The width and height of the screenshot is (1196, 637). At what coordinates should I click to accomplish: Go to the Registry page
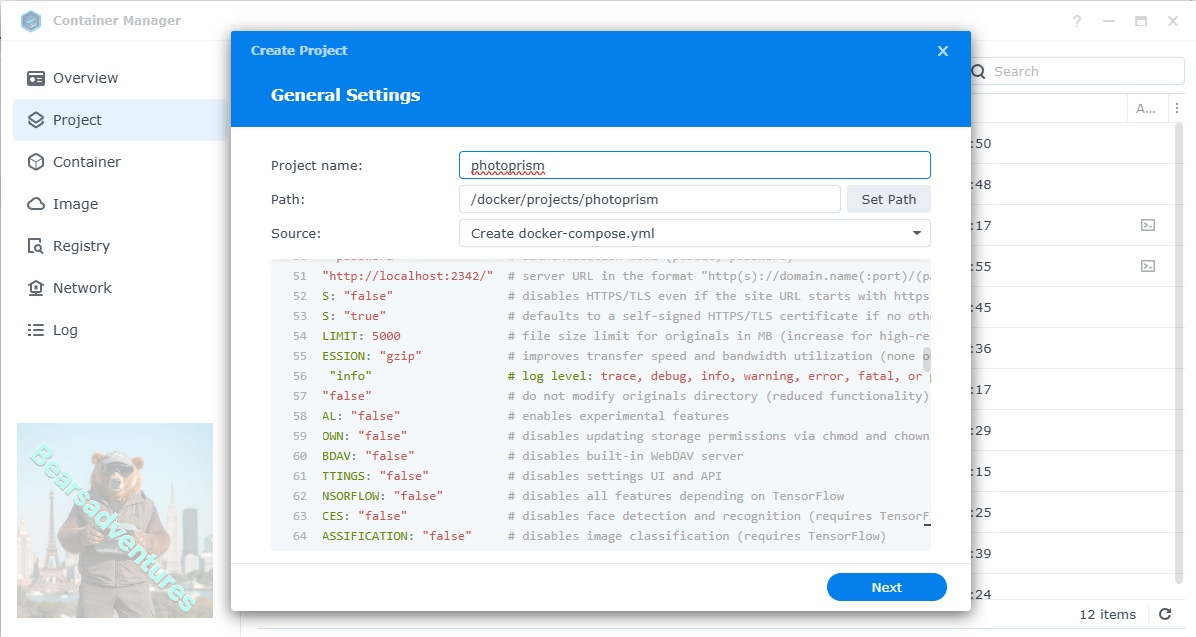[81, 246]
